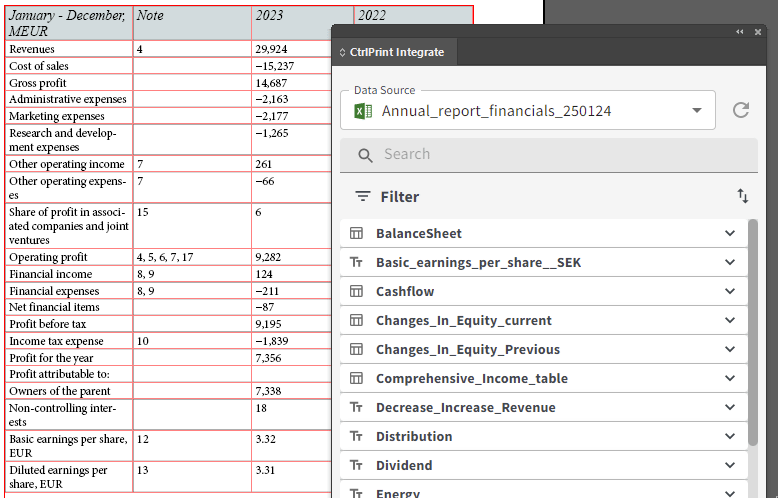Select the CtrlPrint Integrate panel tab
This screenshot has height=498, width=778.
pos(394,52)
